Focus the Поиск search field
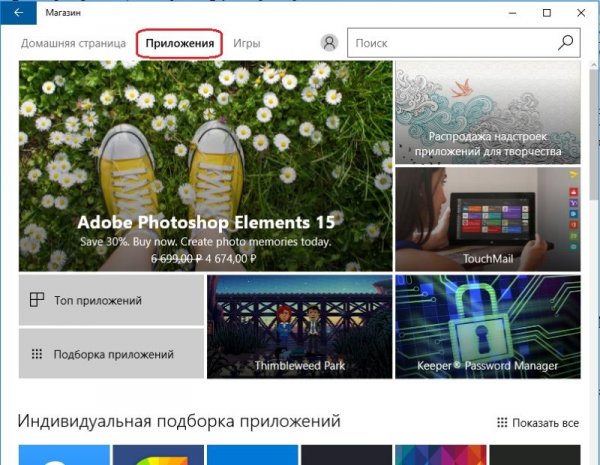This screenshot has width=600, height=465. [x=450, y=44]
